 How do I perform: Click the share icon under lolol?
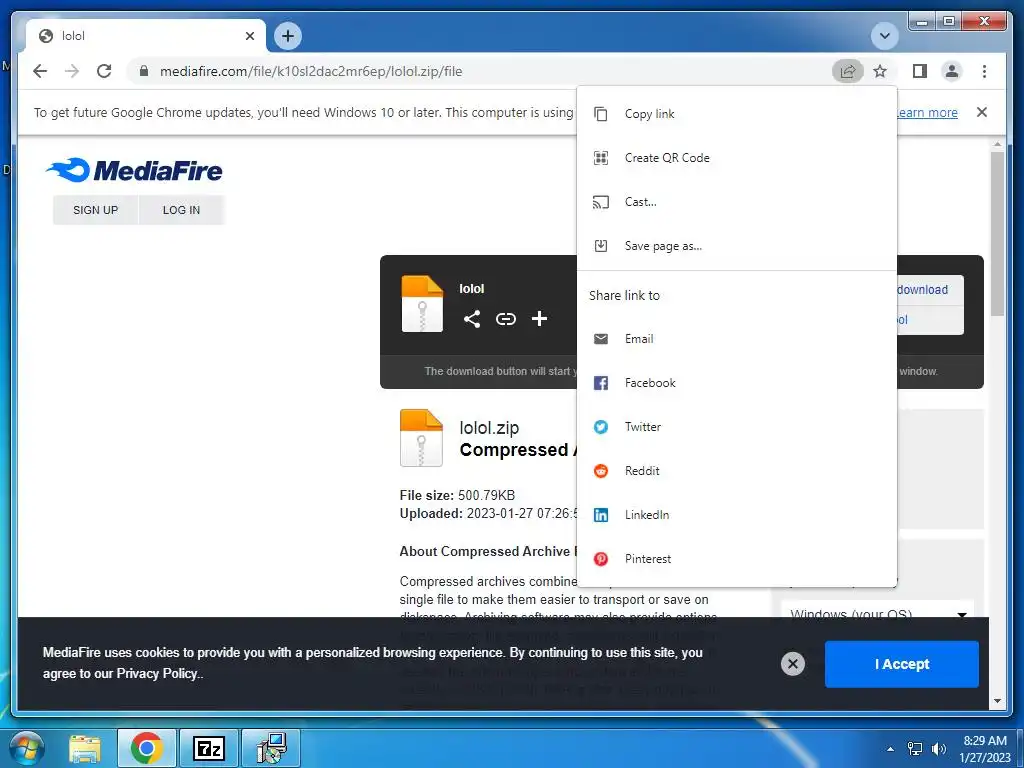point(472,319)
